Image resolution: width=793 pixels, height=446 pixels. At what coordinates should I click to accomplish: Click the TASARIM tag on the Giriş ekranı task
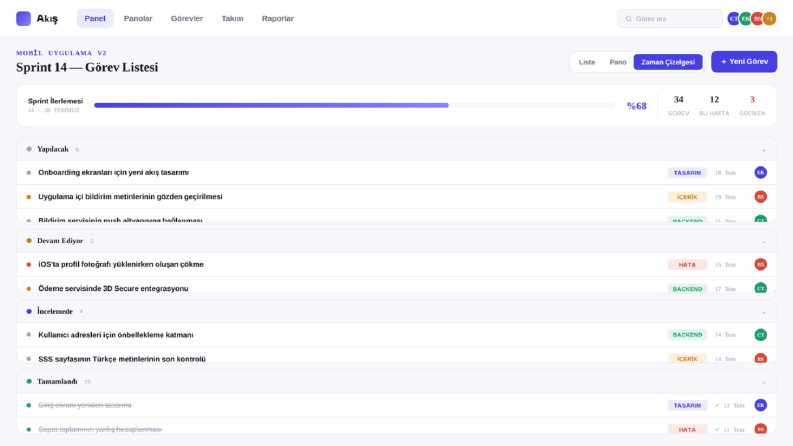[687, 406]
